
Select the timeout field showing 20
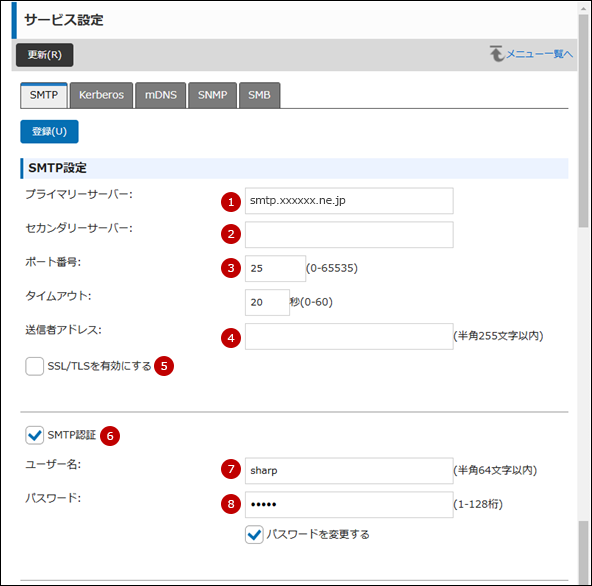(267, 302)
